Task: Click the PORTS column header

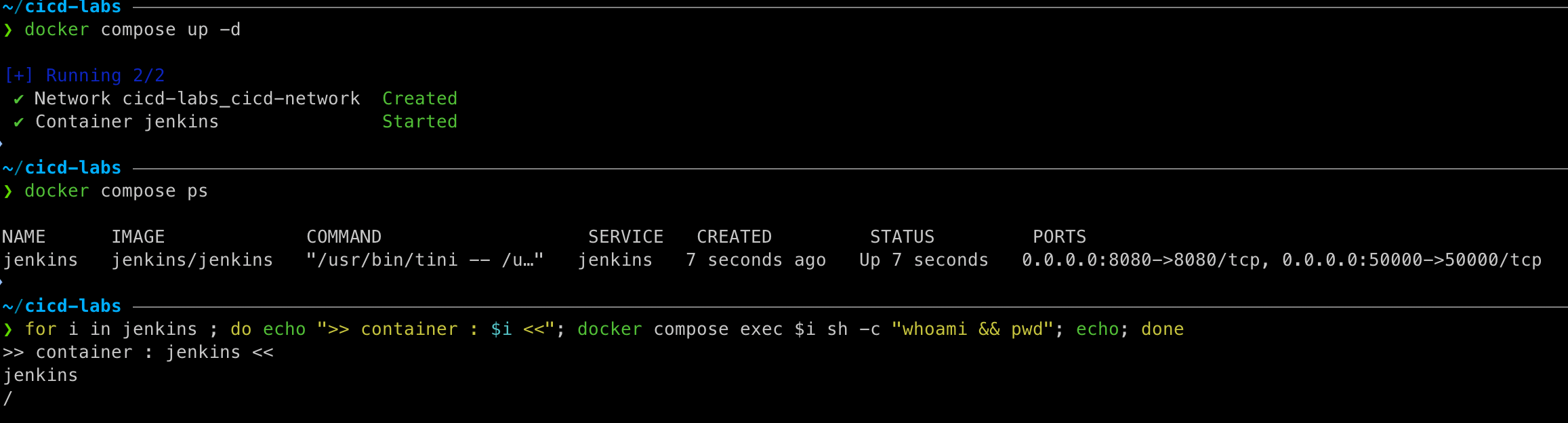Action: (1059, 237)
